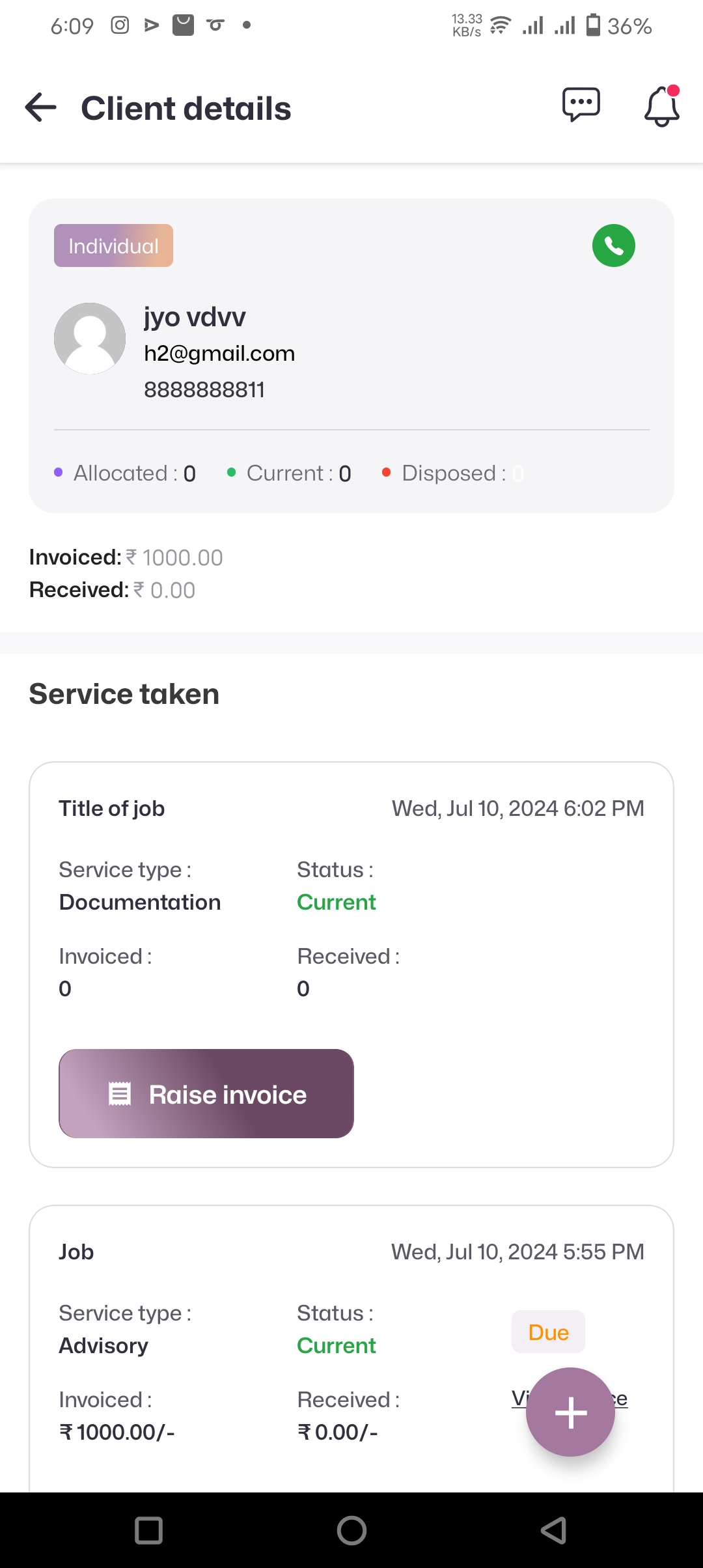Tap the Raise invoice button

[x=206, y=1094]
